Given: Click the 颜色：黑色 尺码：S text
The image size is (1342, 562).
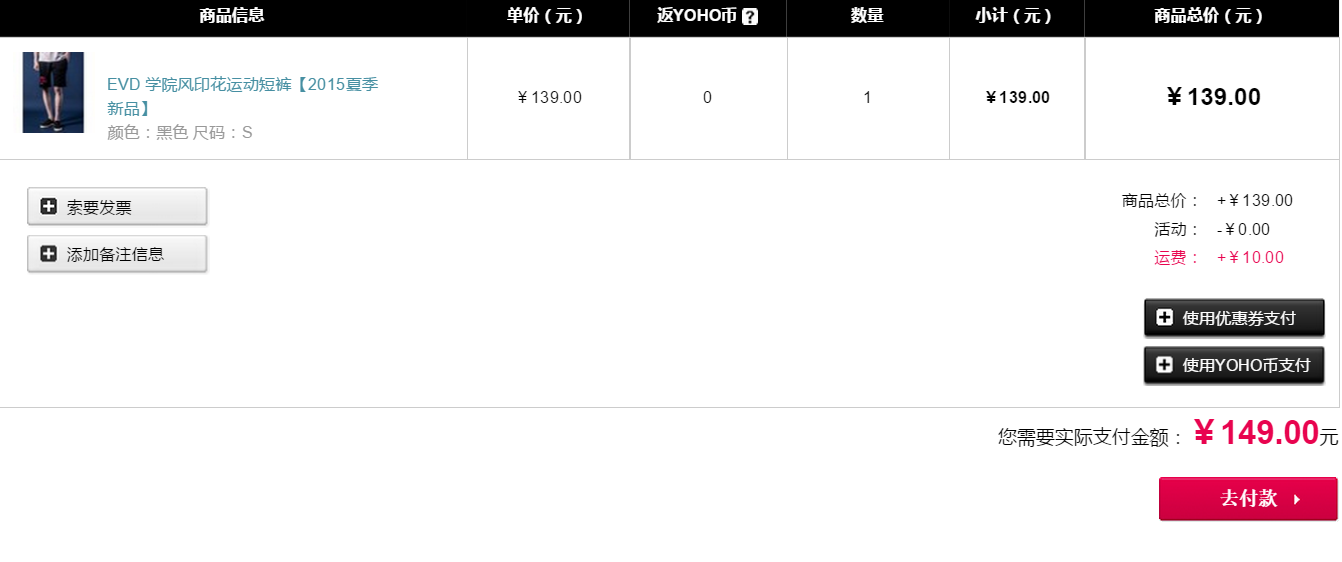Looking at the screenshot, I should (x=180, y=132).
